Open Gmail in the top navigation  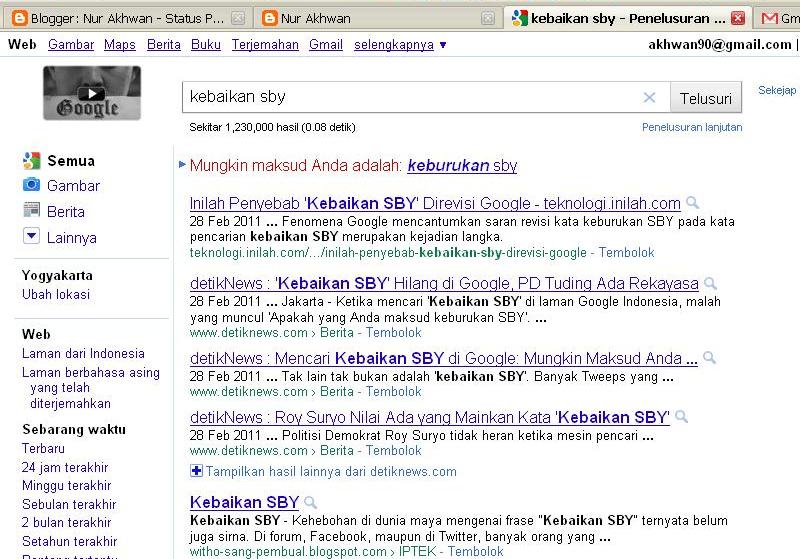(x=326, y=45)
